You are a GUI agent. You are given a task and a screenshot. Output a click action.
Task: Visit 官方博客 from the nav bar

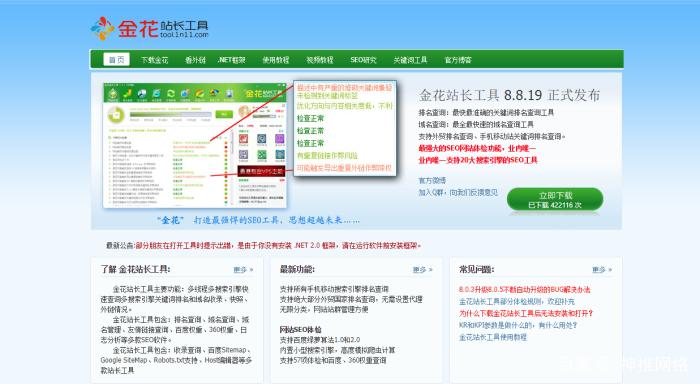pos(458,60)
